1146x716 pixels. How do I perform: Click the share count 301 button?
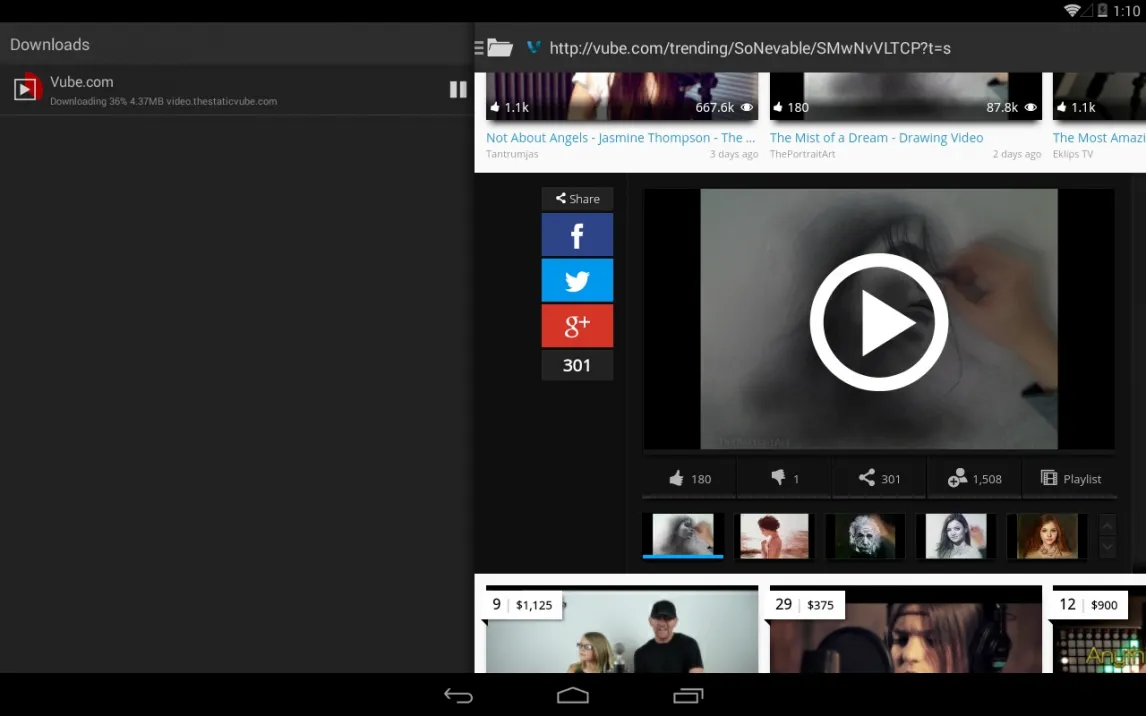pos(879,479)
